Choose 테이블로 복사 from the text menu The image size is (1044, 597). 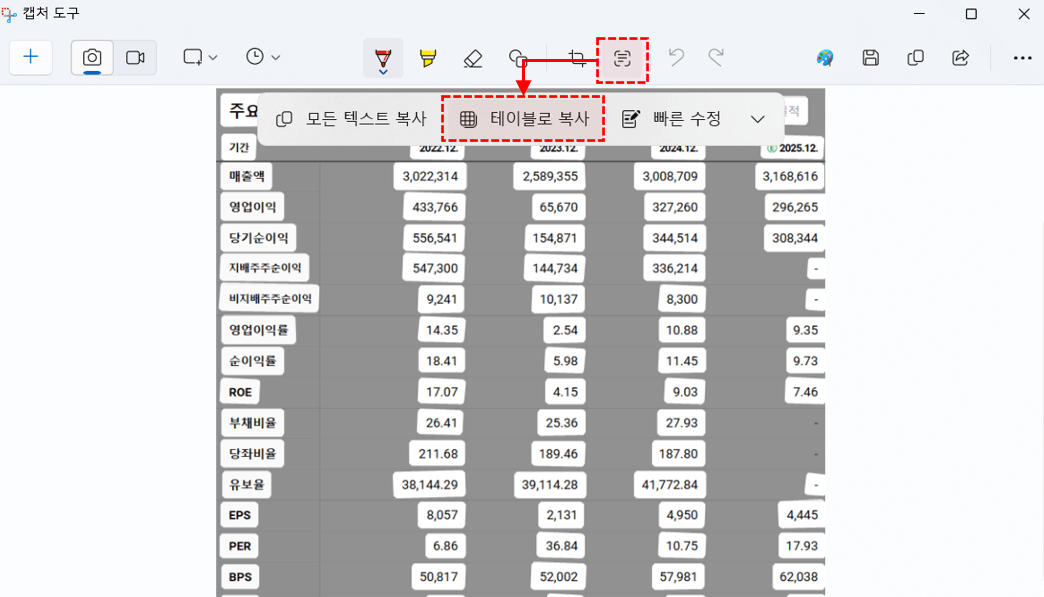[x=522, y=118]
